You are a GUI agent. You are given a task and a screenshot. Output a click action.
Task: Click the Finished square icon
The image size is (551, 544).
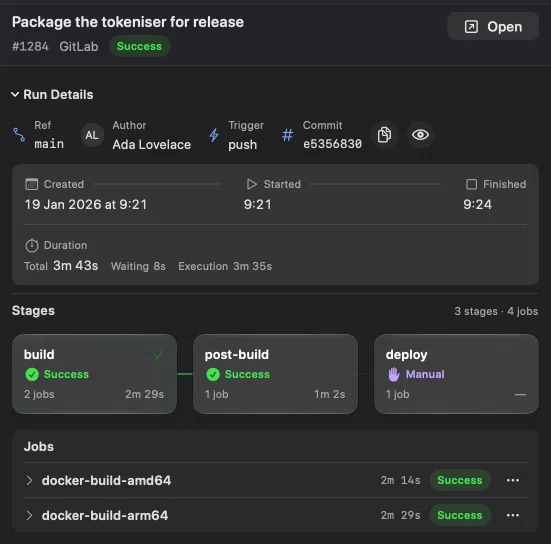click(471, 184)
